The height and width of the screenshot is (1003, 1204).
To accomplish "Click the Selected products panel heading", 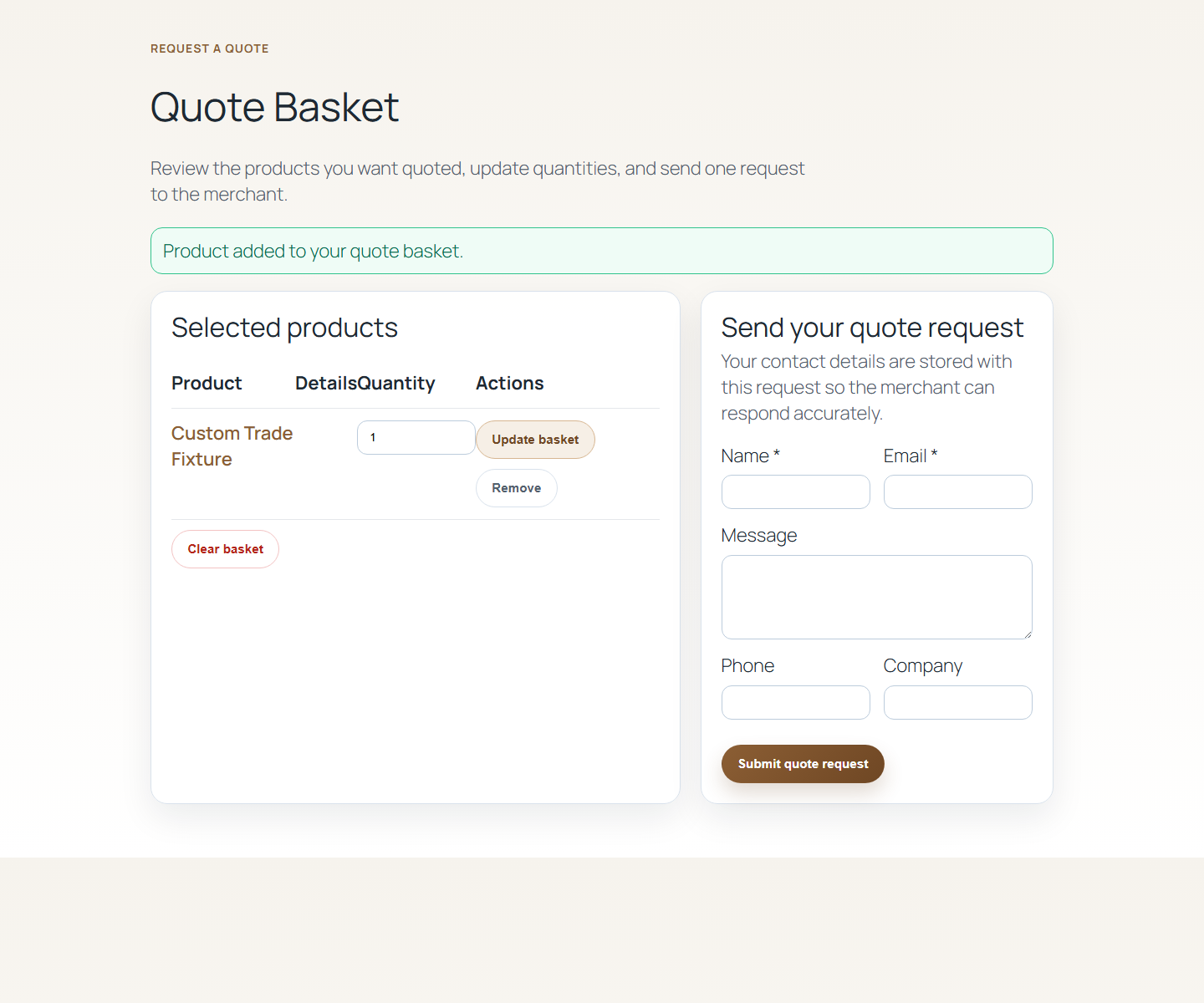I will pos(284,328).
